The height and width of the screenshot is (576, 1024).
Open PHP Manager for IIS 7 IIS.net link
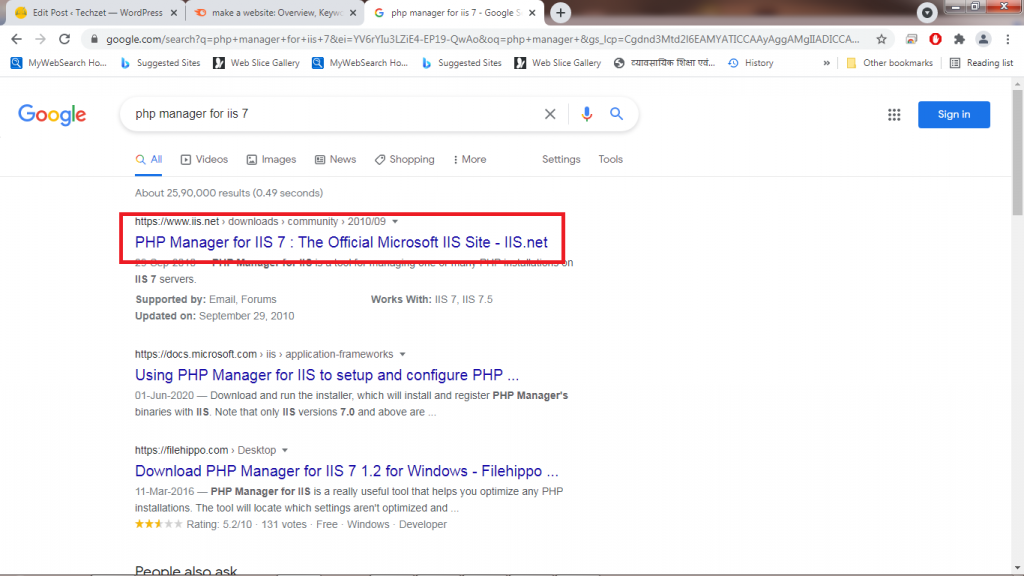[341, 242]
